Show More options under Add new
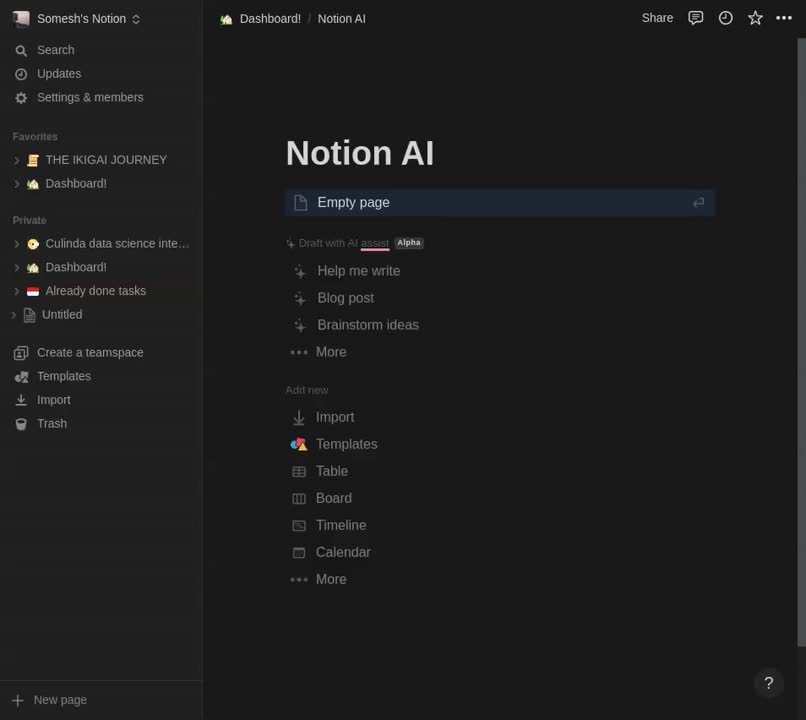Viewport: 806px width, 720px height. tap(318, 580)
